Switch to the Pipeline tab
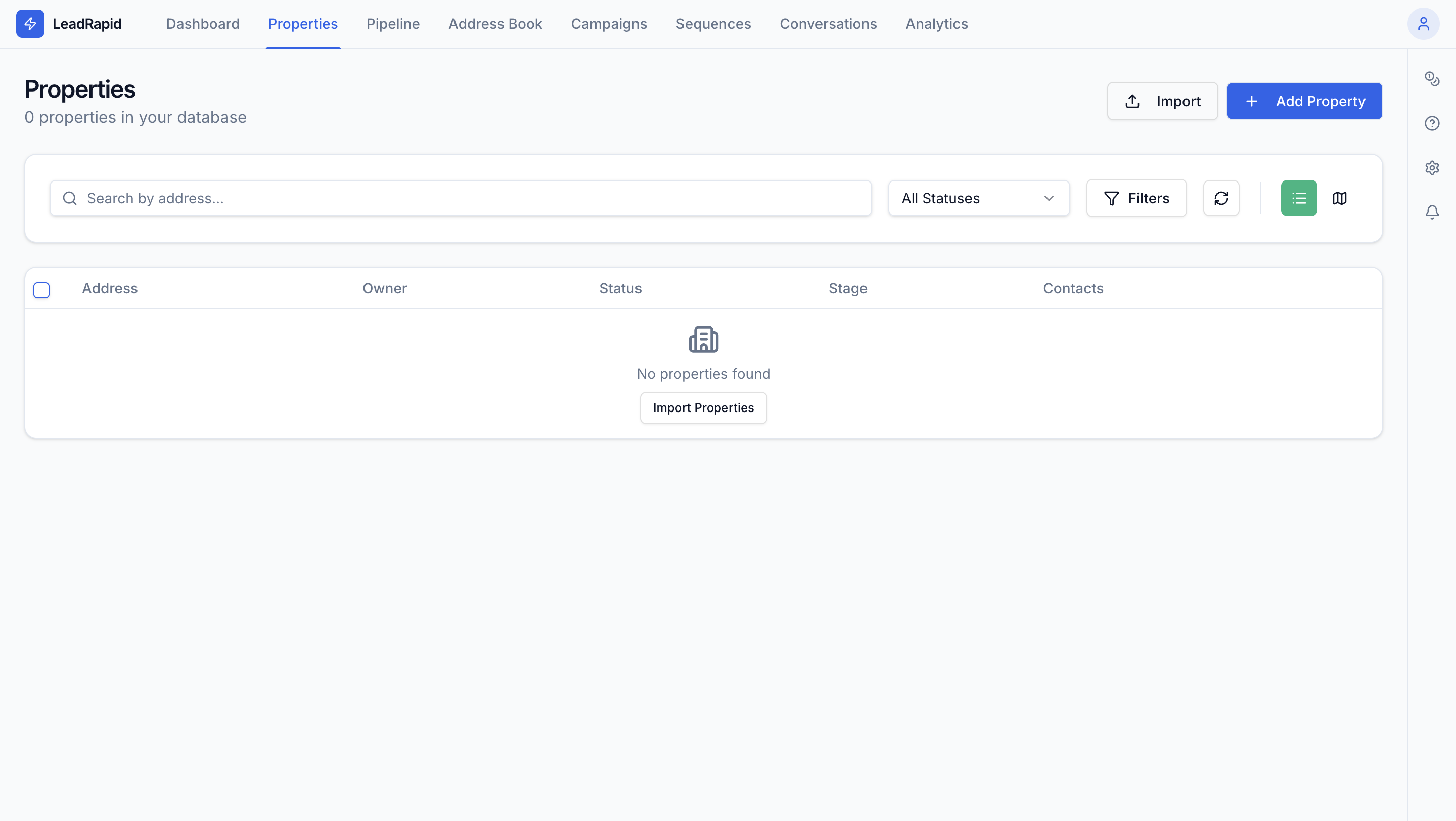The height and width of the screenshot is (821, 1456). [393, 24]
